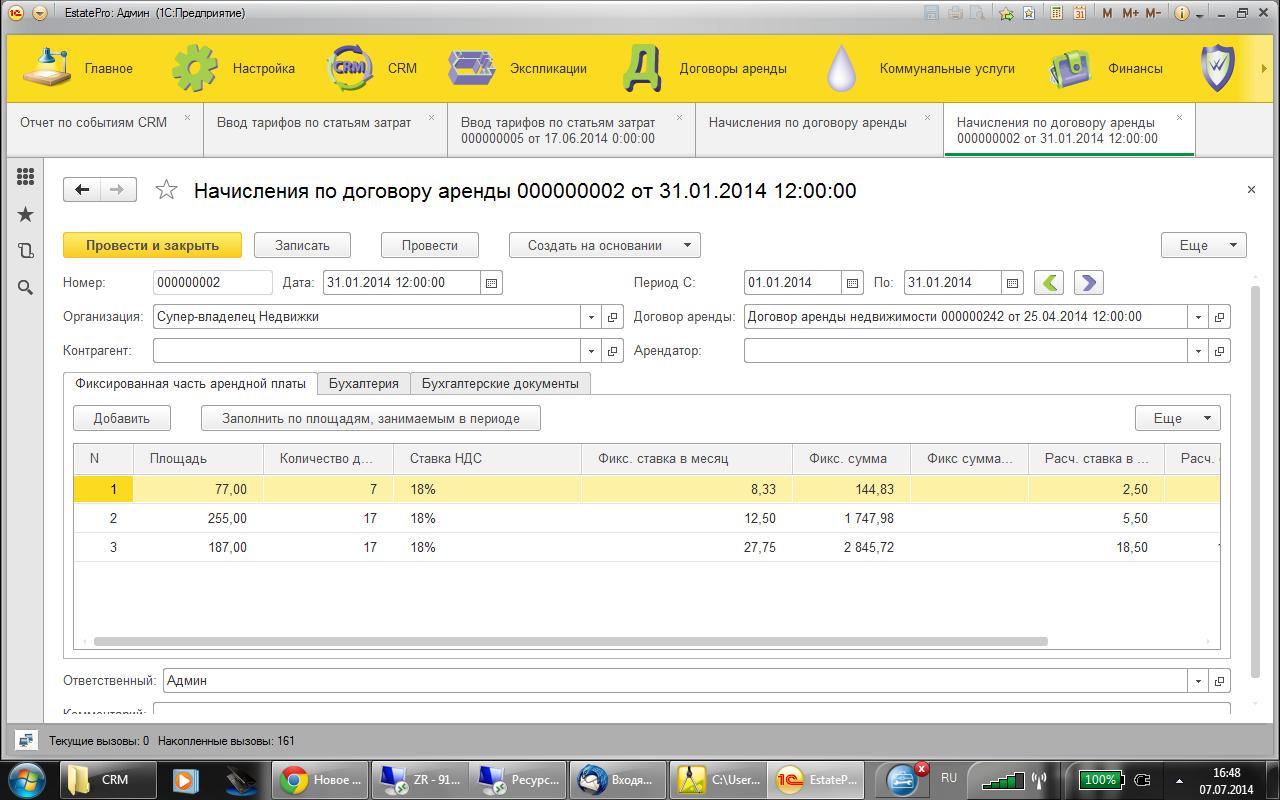Click the form vertical scrollbar

[x=1258, y=480]
